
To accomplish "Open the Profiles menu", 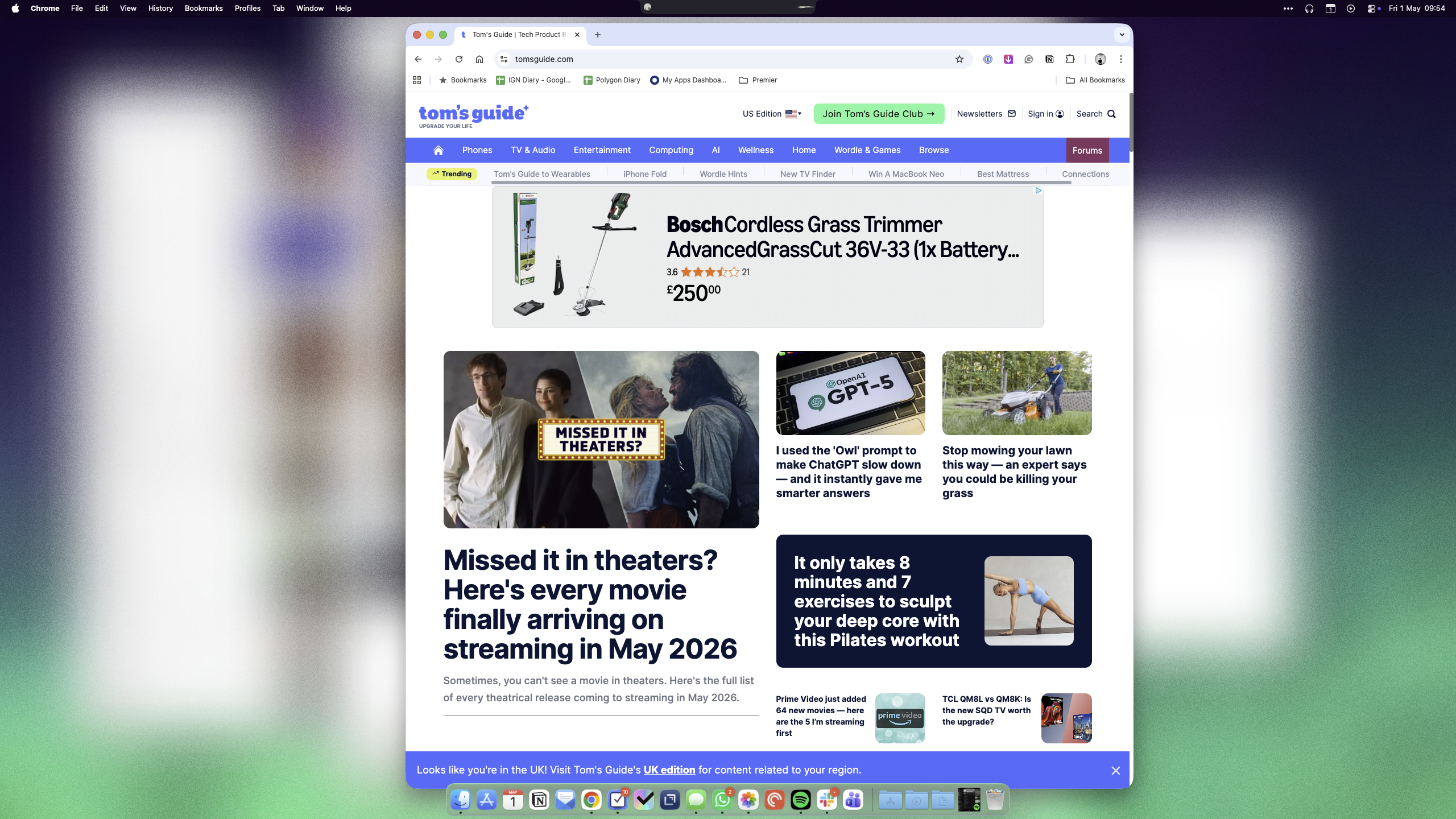I will [x=247, y=9].
